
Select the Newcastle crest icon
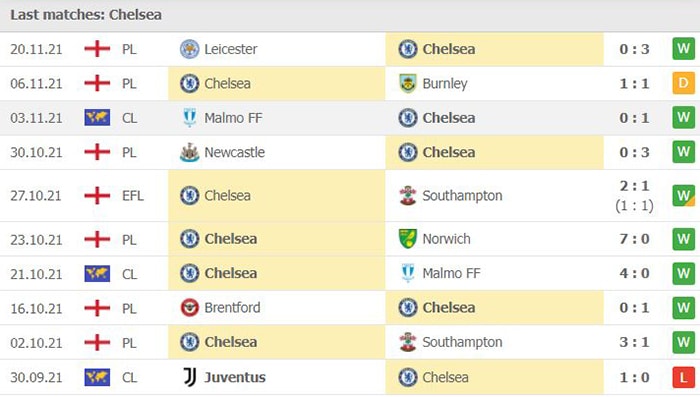[189, 152]
